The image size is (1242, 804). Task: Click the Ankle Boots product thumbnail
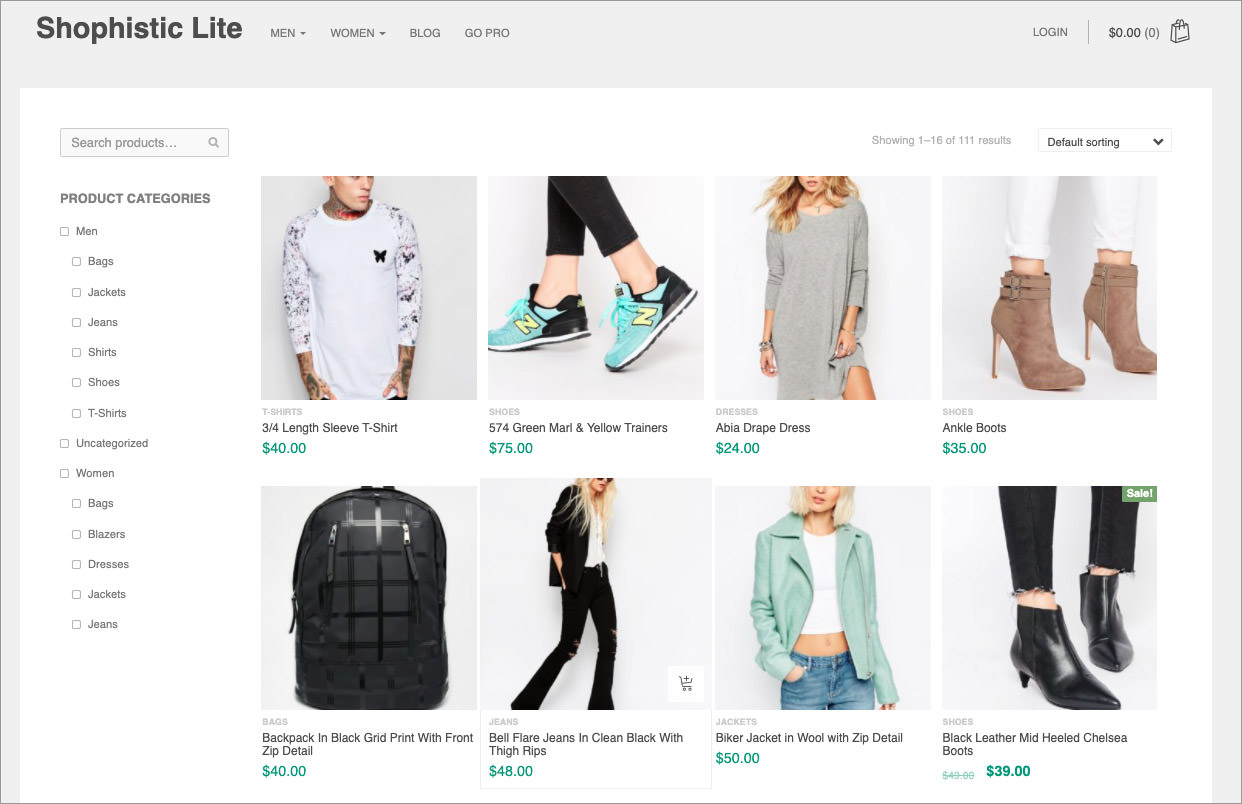[x=1049, y=287]
